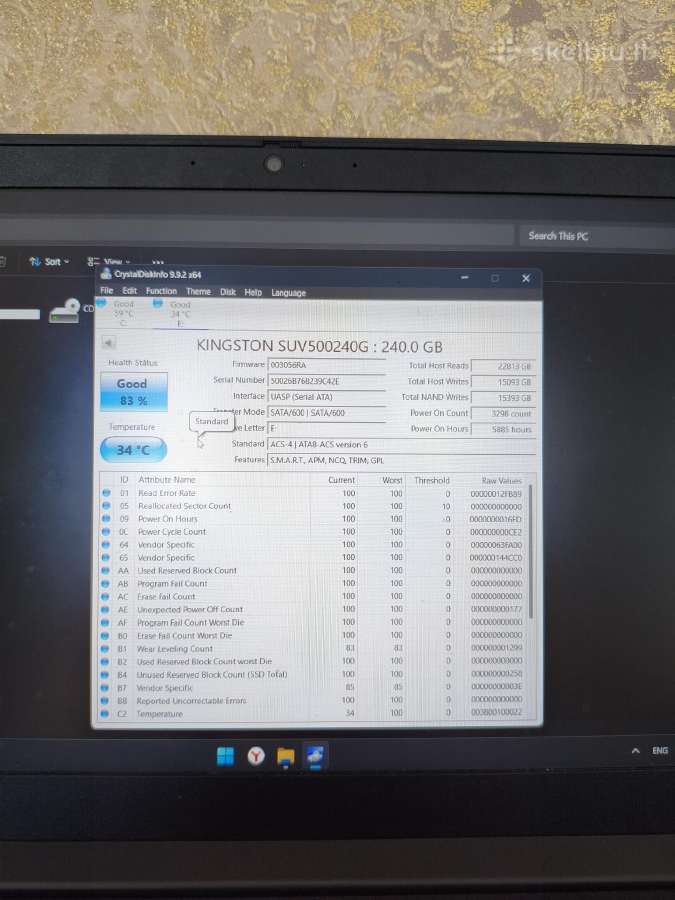Click the CD drive icon in File Explorer

[64, 311]
